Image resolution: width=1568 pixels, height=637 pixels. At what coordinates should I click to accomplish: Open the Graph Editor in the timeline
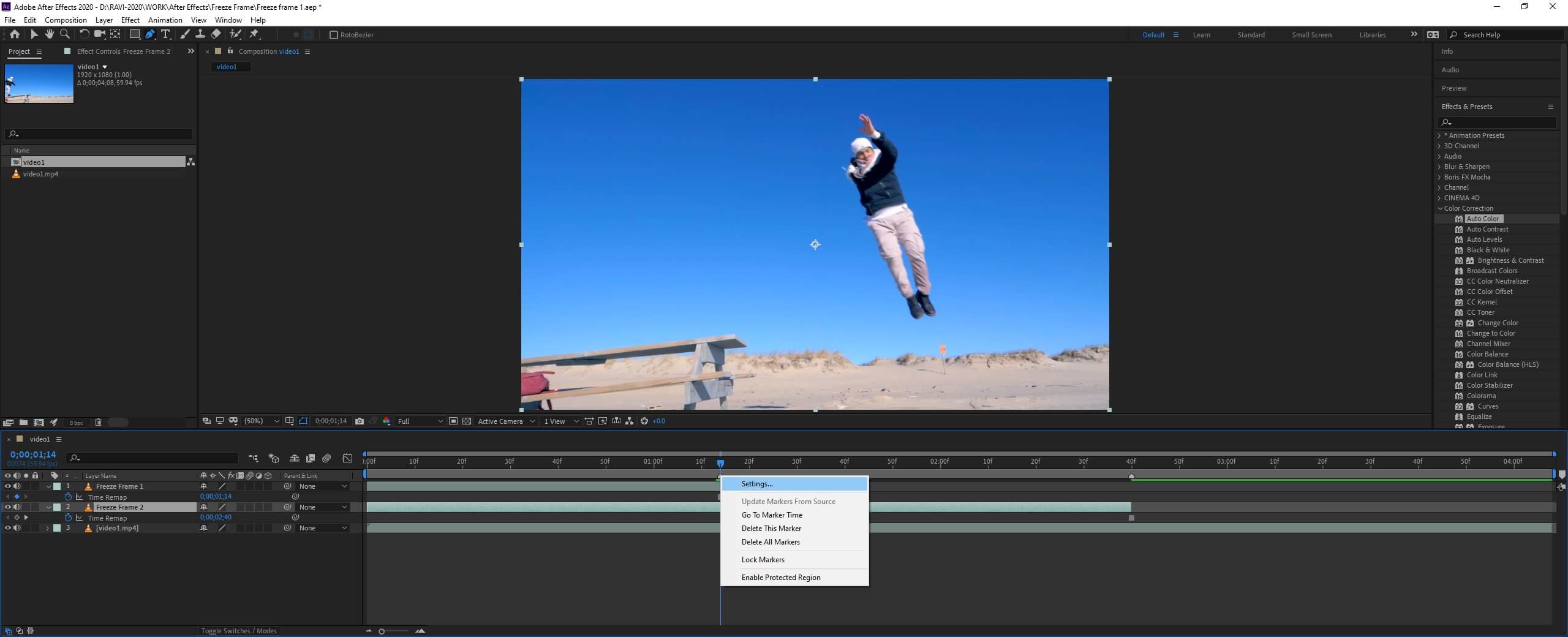click(347, 458)
